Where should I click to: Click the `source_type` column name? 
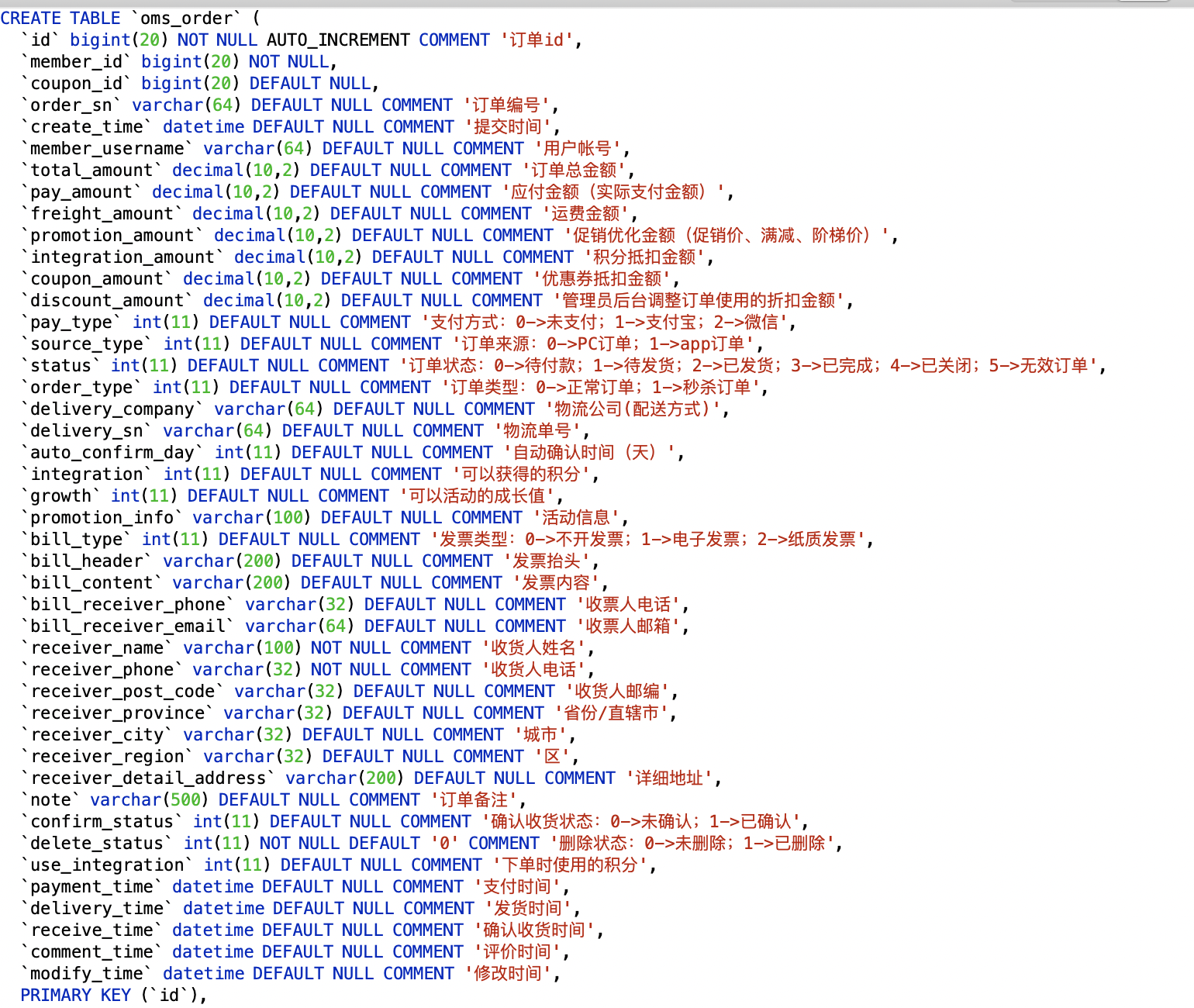tap(87, 343)
